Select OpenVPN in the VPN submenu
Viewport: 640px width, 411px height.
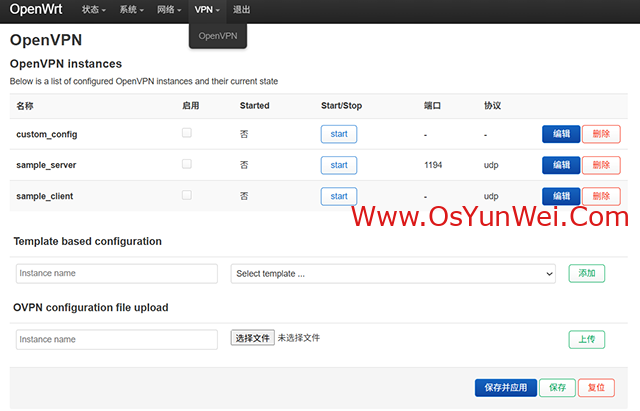tap(217, 36)
